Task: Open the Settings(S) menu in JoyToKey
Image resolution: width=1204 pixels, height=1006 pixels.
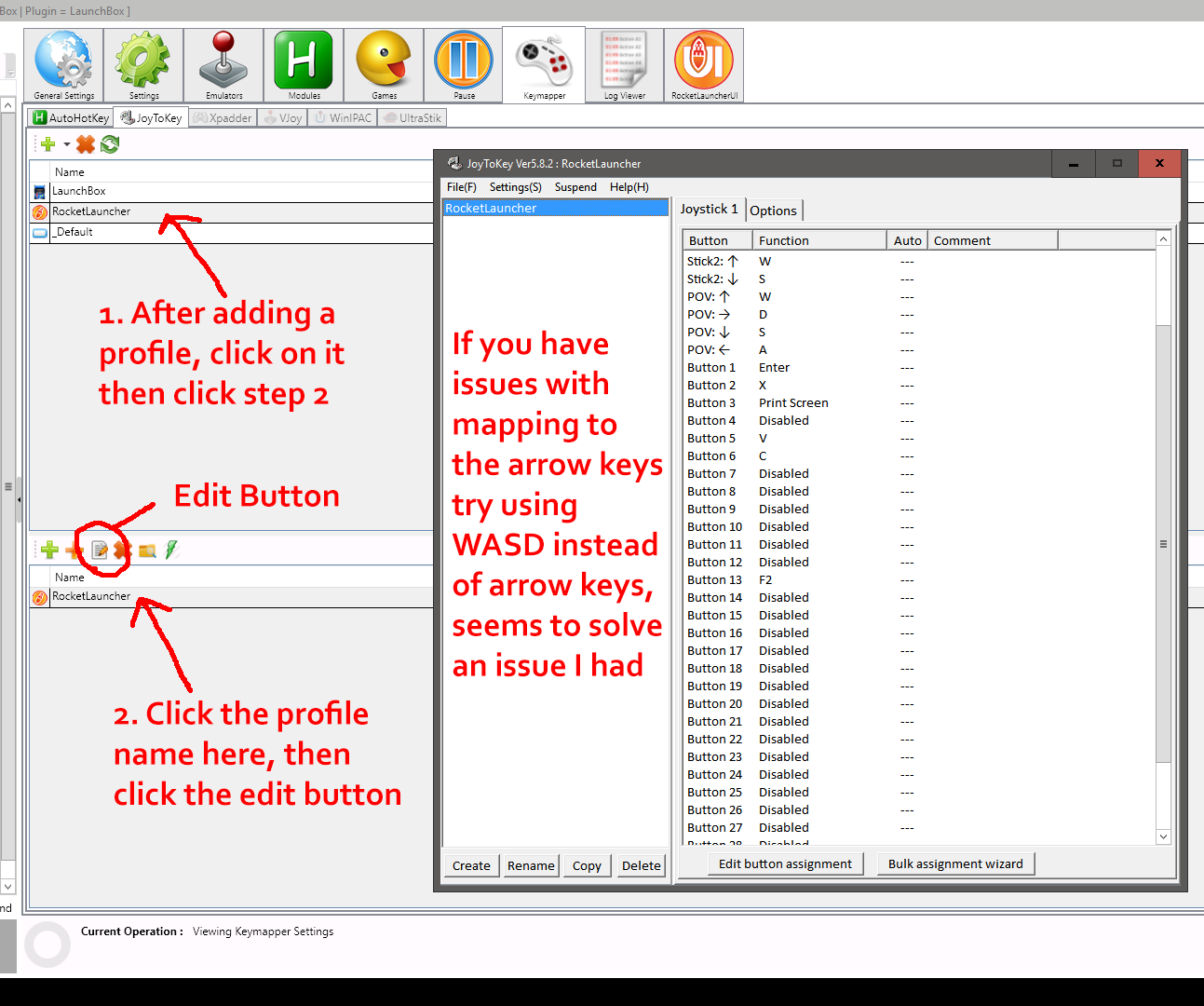Action: [x=515, y=187]
